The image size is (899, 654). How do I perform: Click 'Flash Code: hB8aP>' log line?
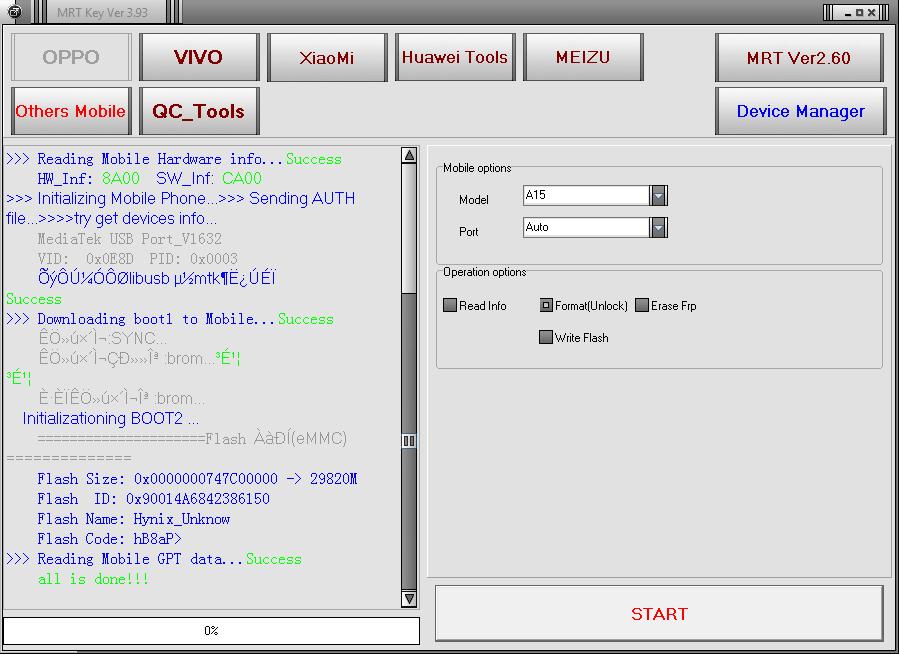point(110,539)
